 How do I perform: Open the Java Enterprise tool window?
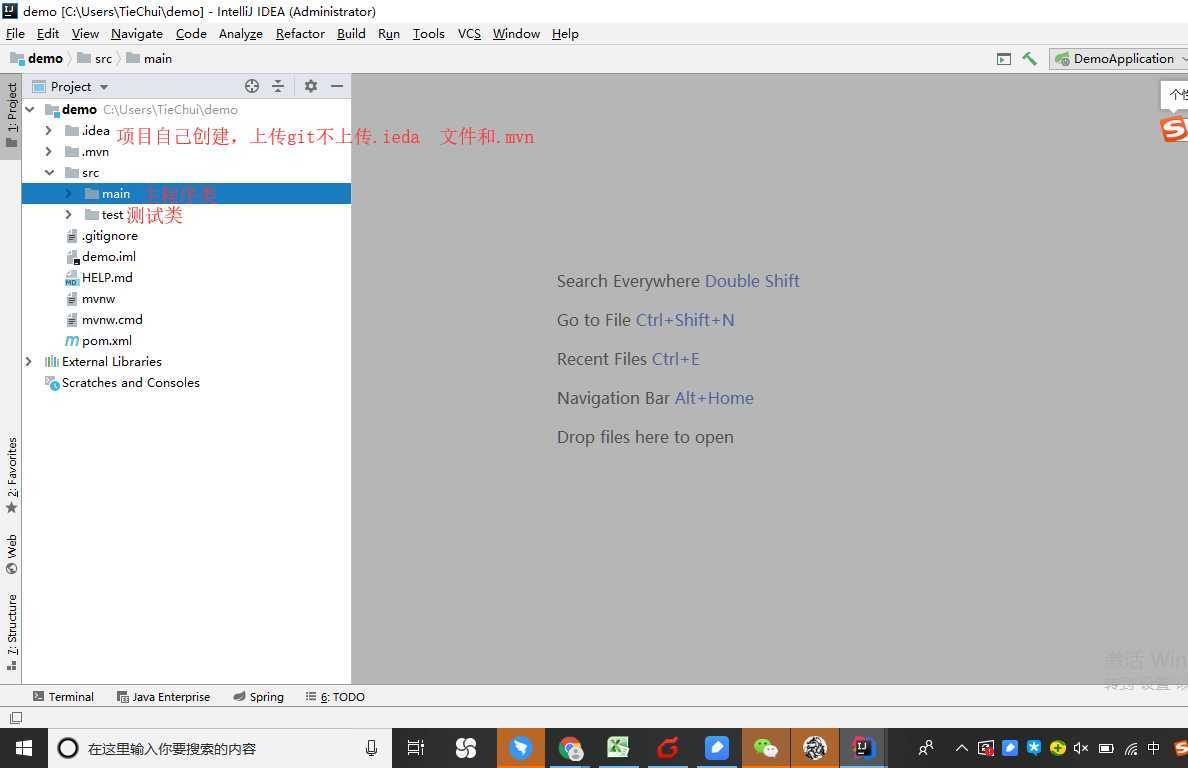[164, 696]
